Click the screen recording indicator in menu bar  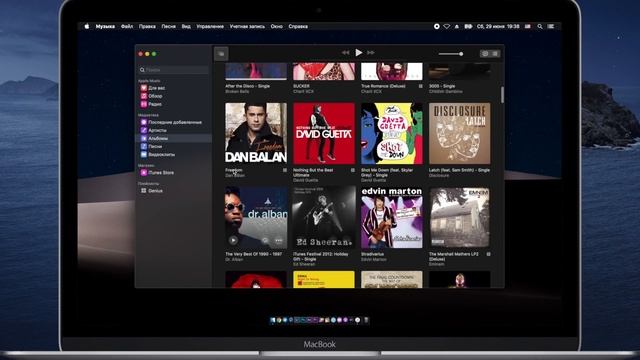tap(437, 26)
